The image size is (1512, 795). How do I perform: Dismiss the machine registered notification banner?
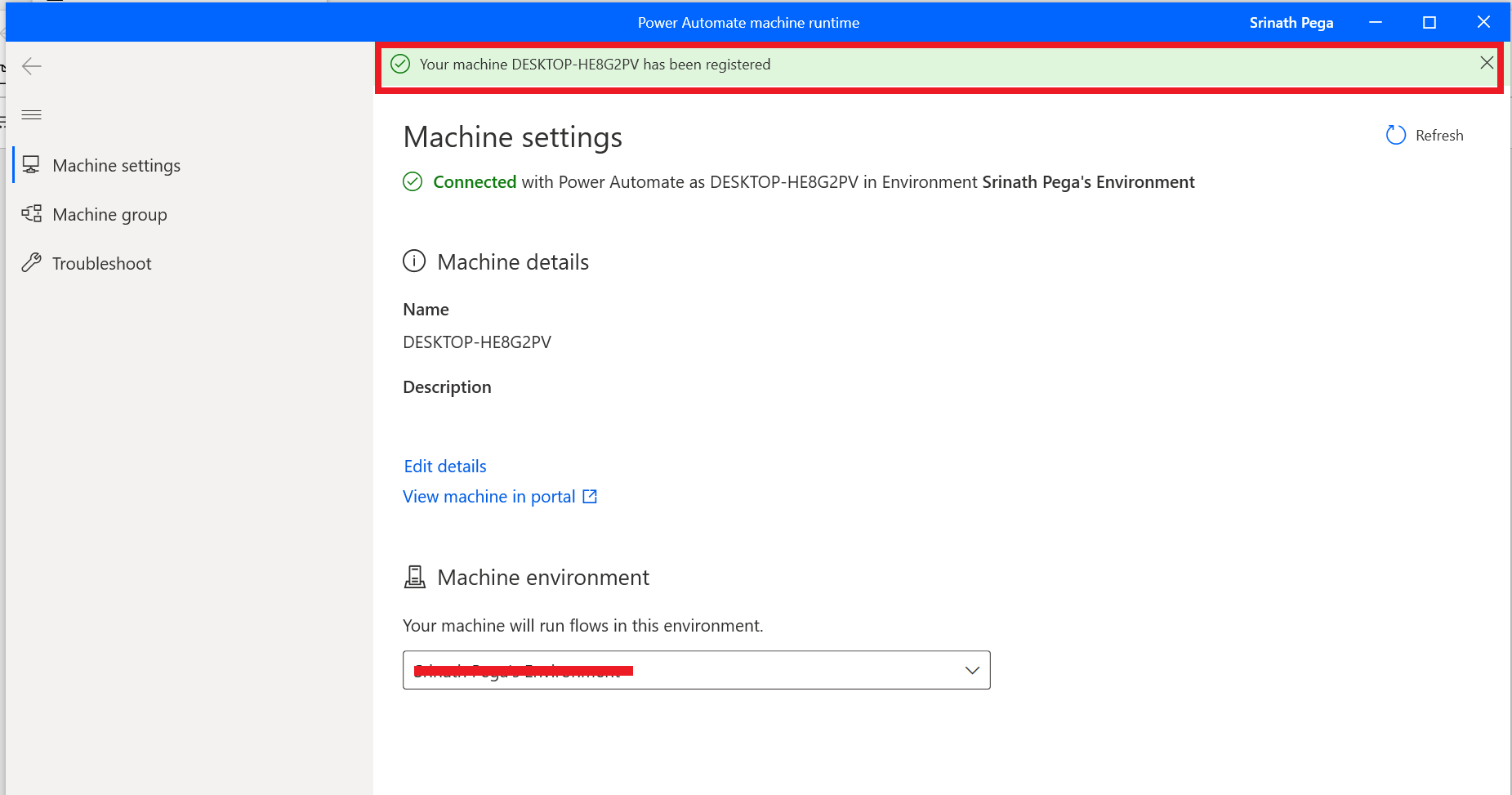click(1487, 63)
